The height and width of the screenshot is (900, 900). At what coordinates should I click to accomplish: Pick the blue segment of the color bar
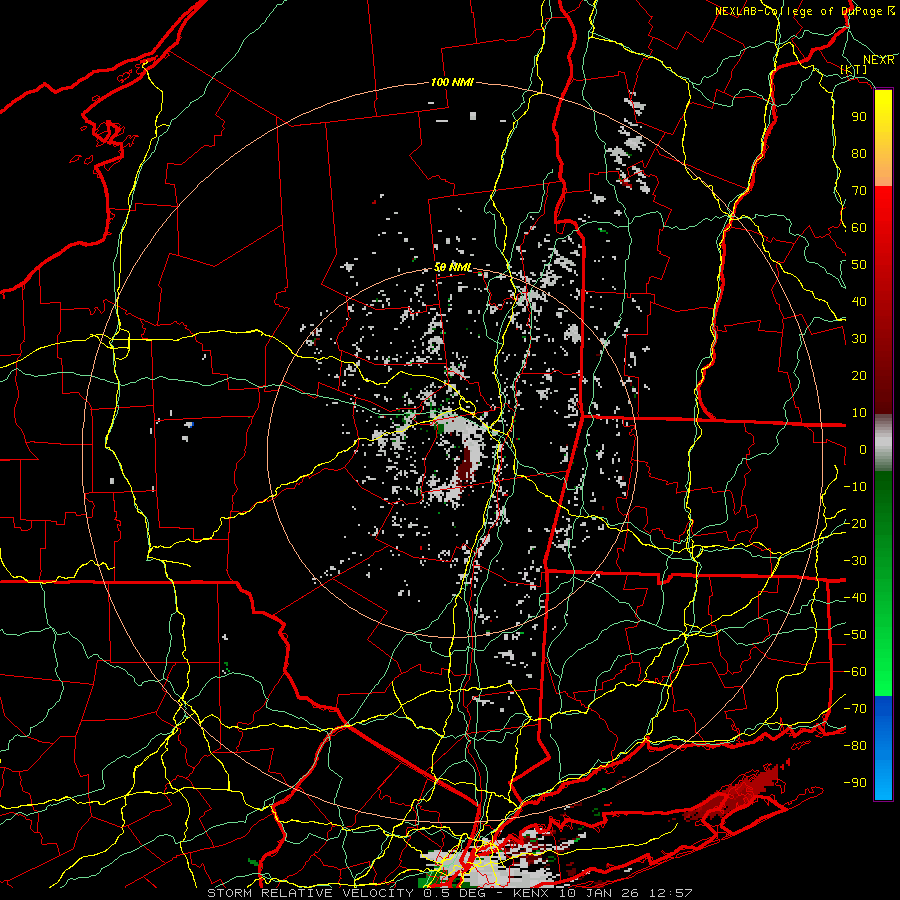pos(883,748)
